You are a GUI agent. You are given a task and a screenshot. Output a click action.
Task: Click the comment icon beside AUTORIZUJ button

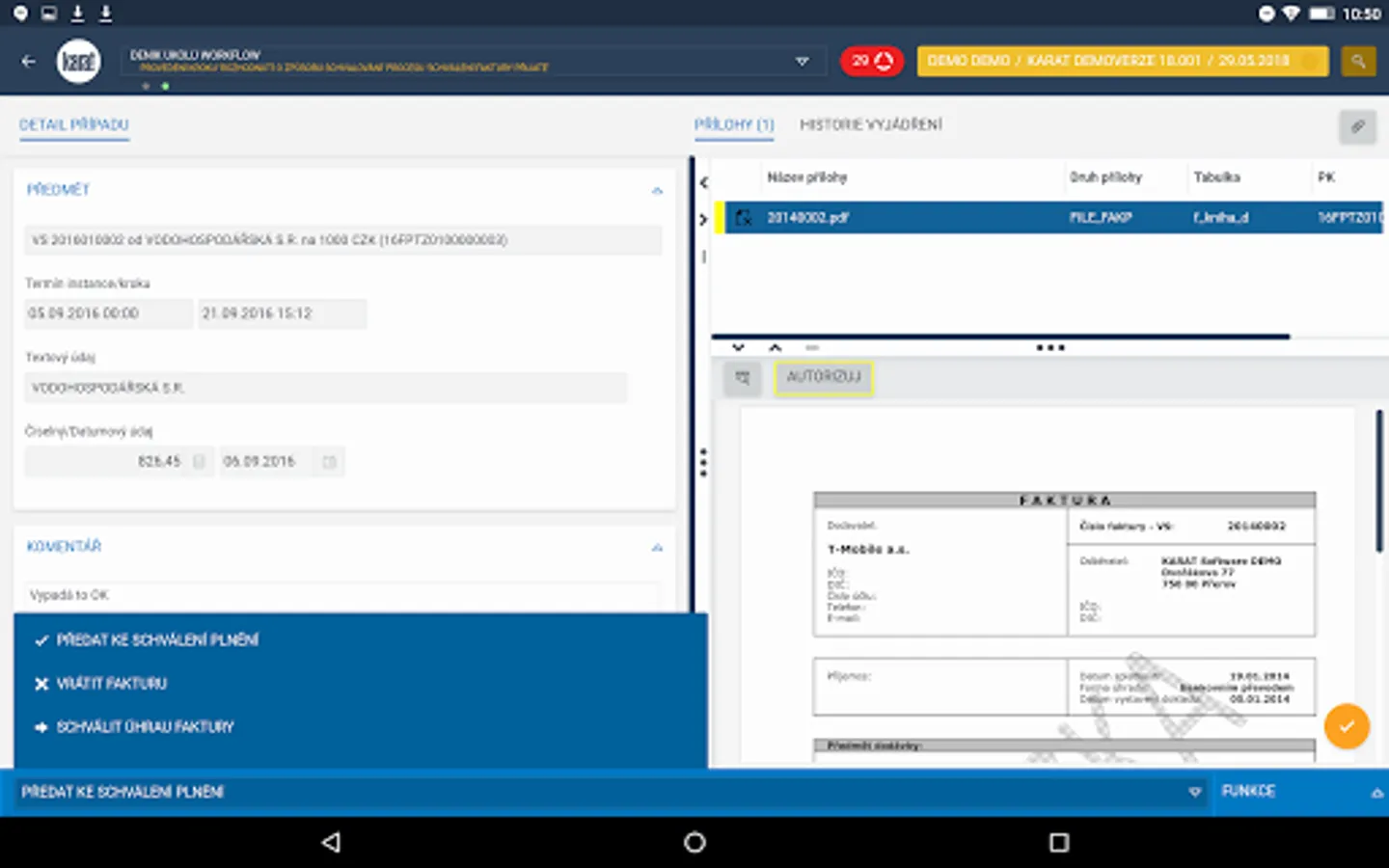click(742, 378)
